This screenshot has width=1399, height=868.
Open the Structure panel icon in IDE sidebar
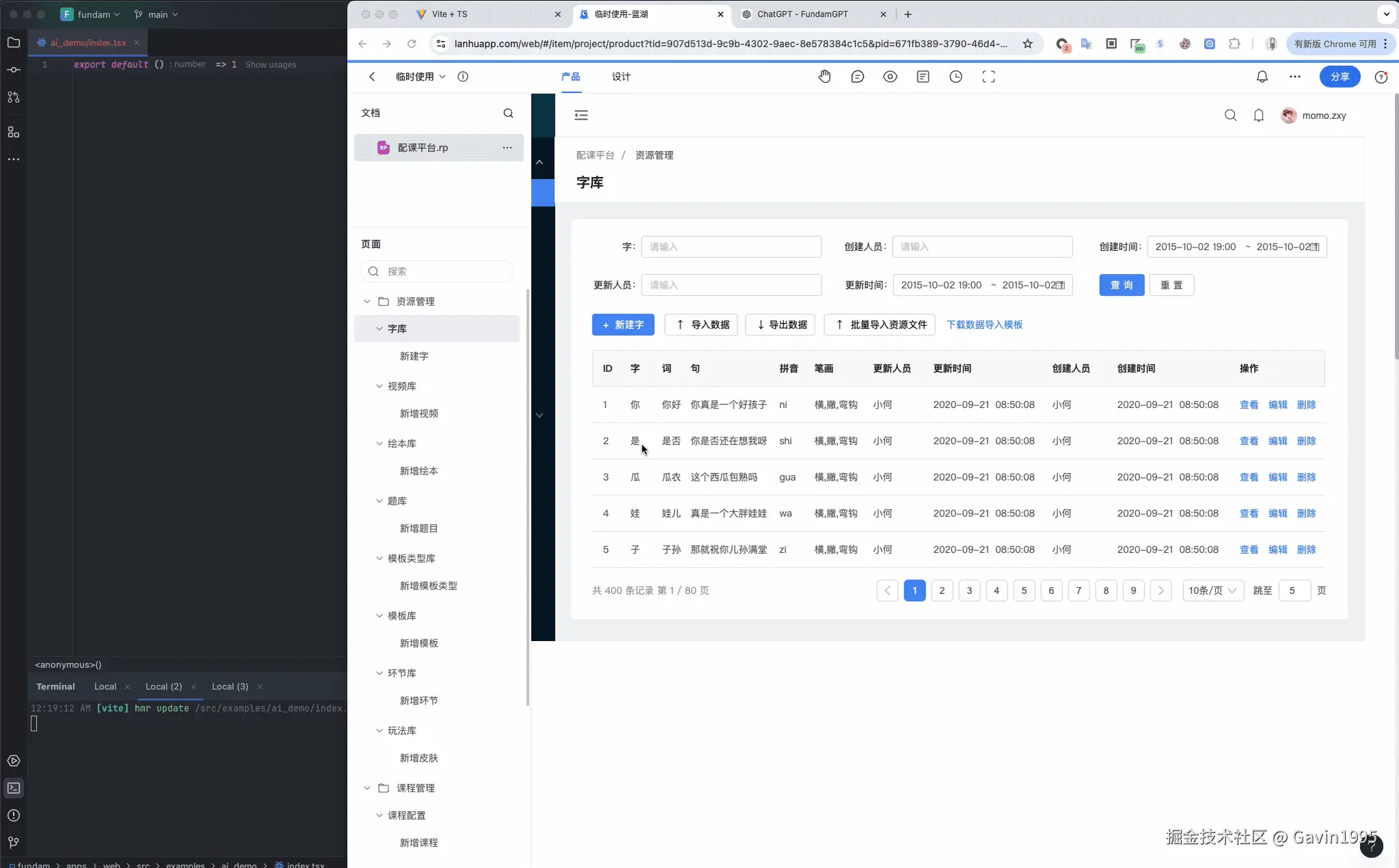click(14, 133)
